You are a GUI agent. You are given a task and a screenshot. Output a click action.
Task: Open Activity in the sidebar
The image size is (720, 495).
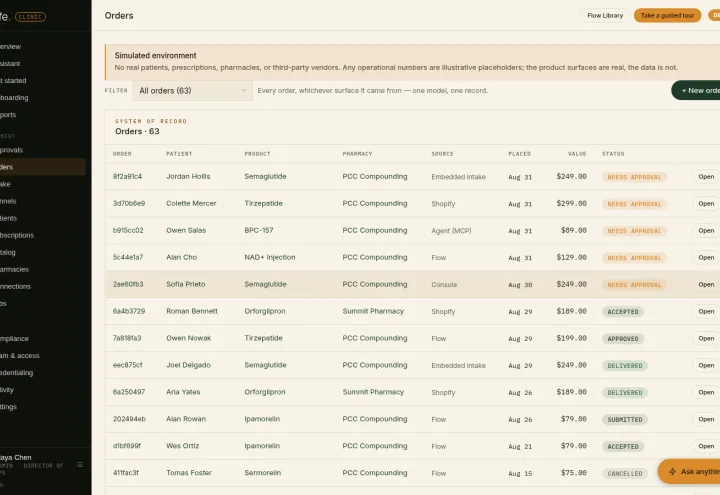[x=42, y=389]
